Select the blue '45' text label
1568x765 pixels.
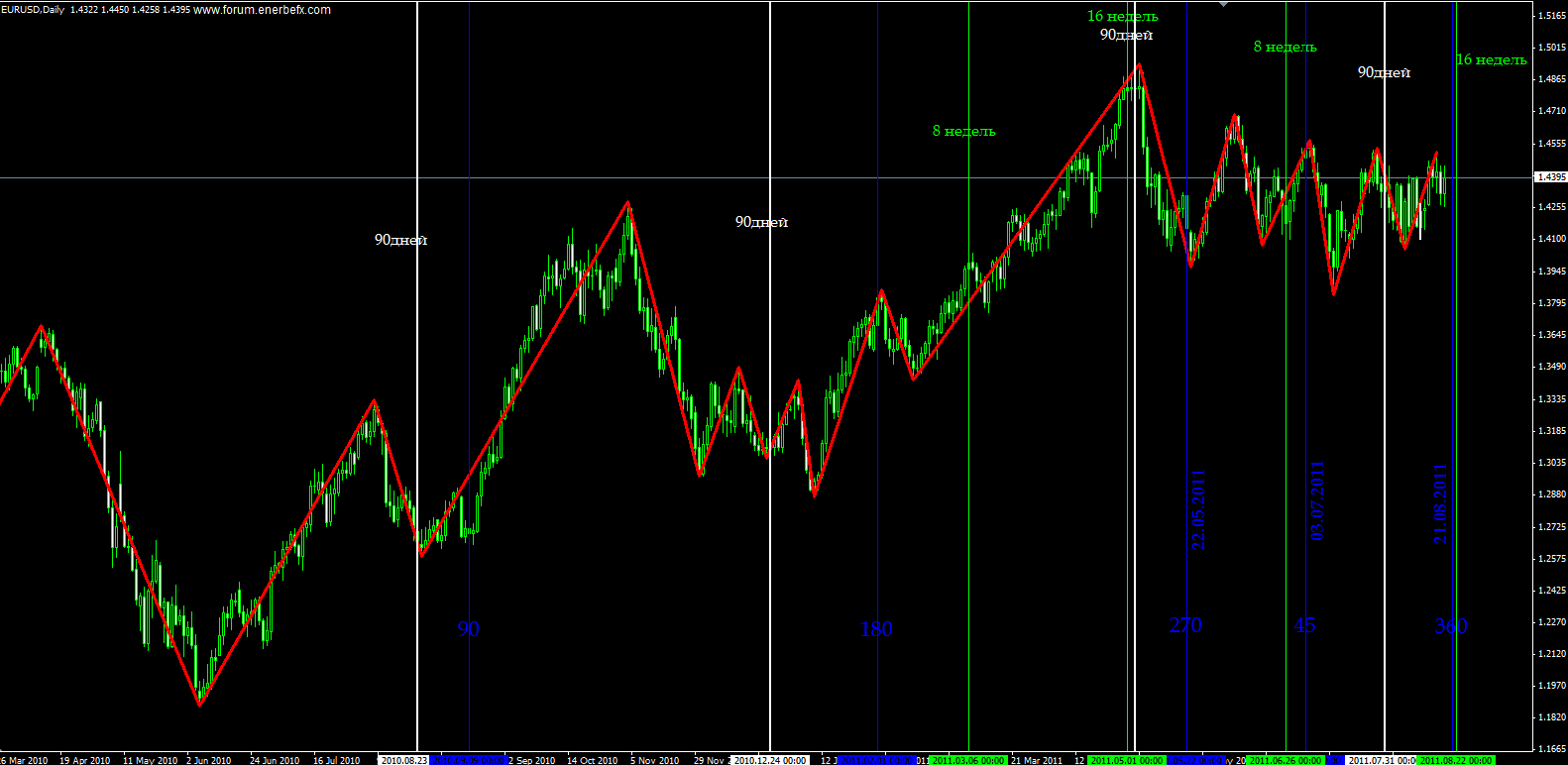click(1304, 625)
